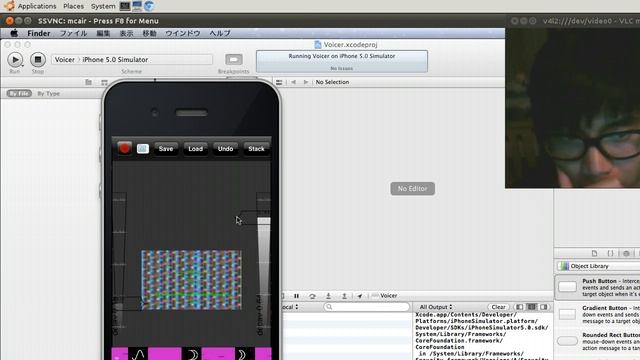Click the folder navigator icon
This screenshot has width=640, height=360.
point(89,82)
